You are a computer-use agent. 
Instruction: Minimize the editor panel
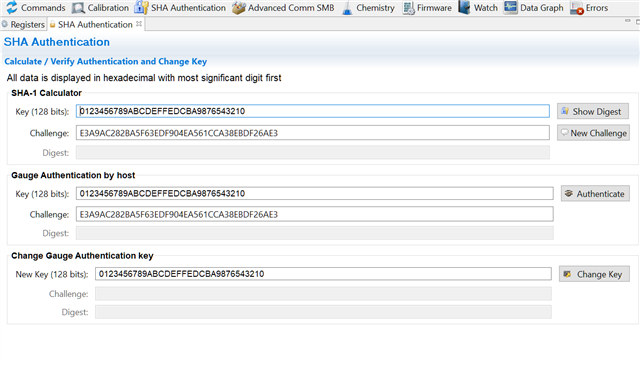[628, 21]
